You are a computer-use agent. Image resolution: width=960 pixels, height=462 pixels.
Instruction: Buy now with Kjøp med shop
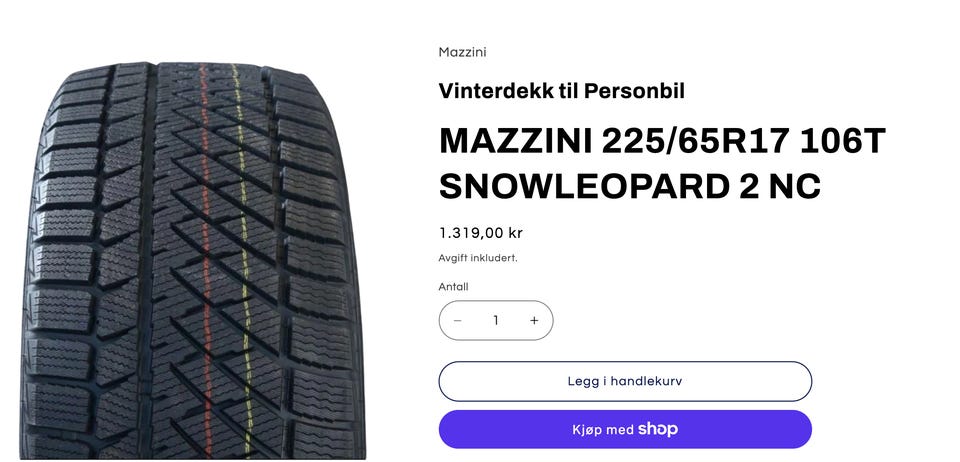[x=625, y=430]
